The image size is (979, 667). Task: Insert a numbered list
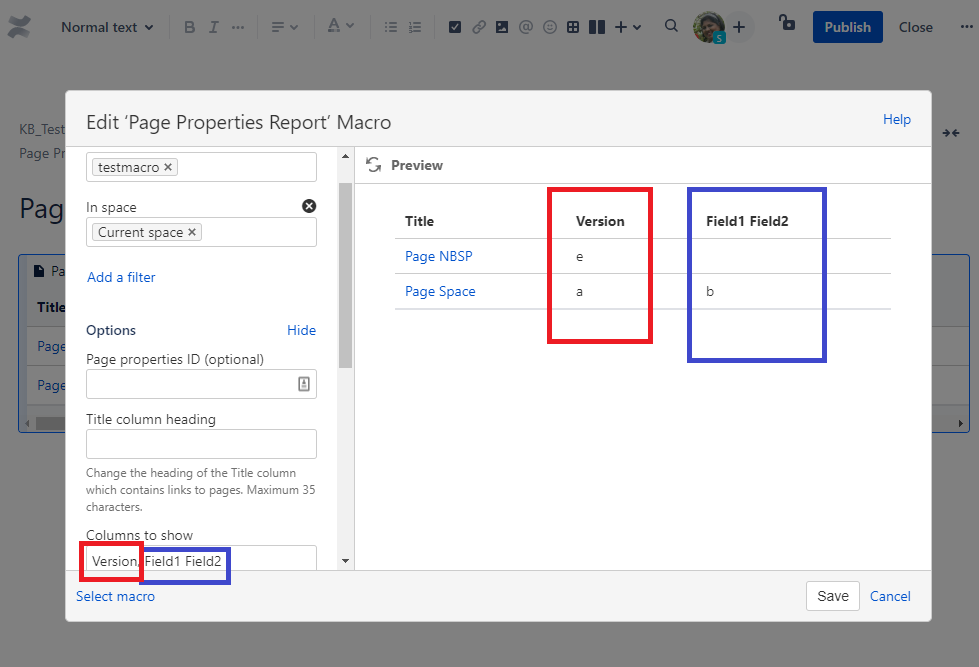[415, 27]
